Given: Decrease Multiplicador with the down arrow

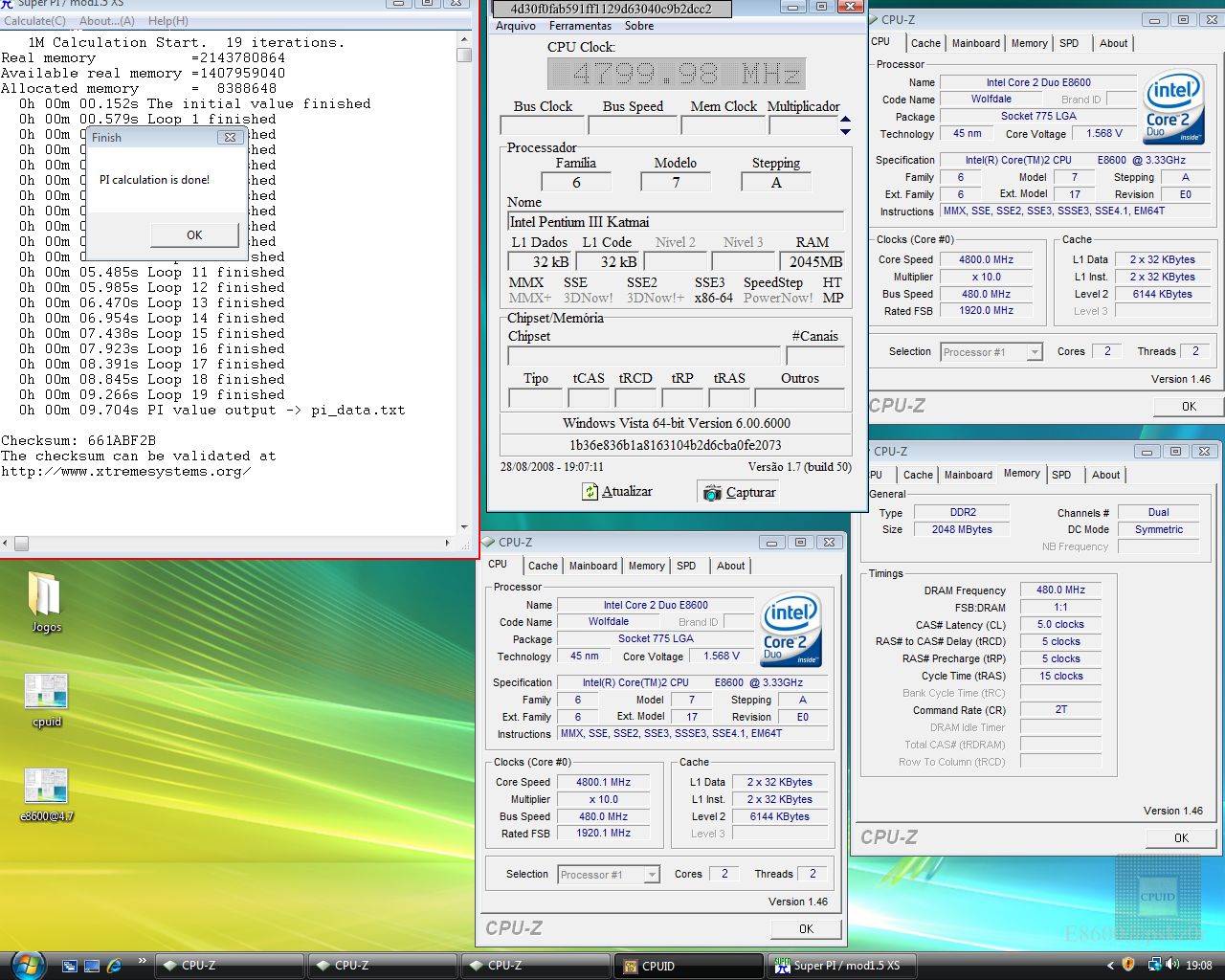Looking at the screenshot, I should click(x=845, y=131).
